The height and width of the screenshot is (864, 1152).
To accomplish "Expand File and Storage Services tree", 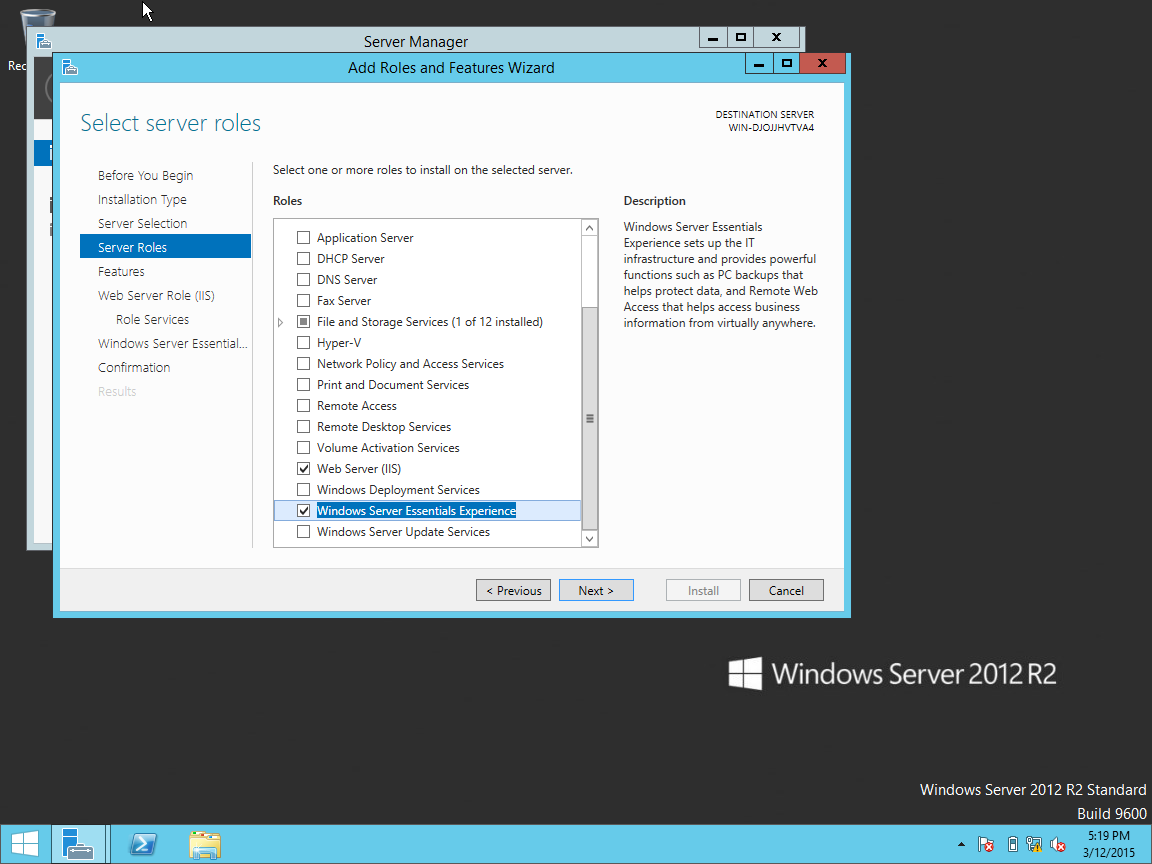I will 281,322.
